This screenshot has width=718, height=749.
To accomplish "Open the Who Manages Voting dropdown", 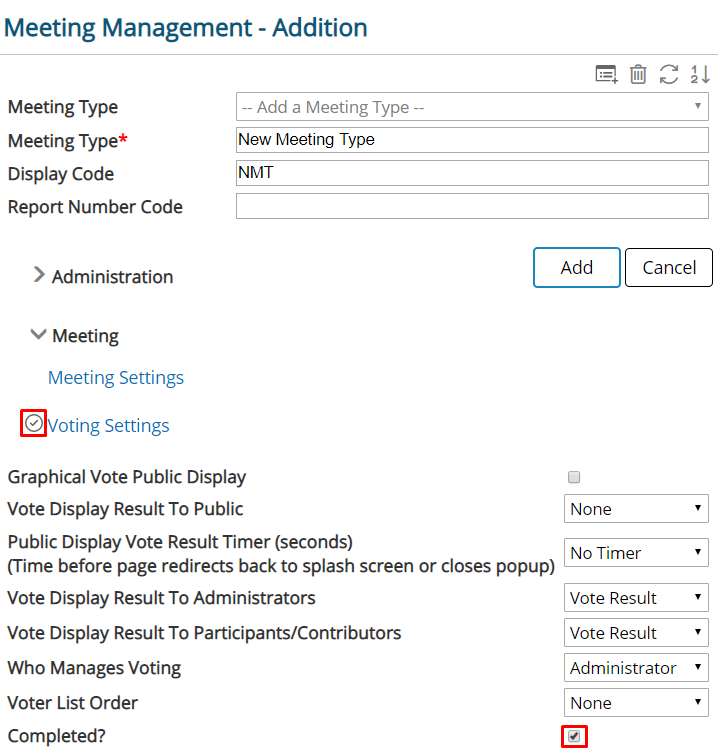I will [636, 667].
